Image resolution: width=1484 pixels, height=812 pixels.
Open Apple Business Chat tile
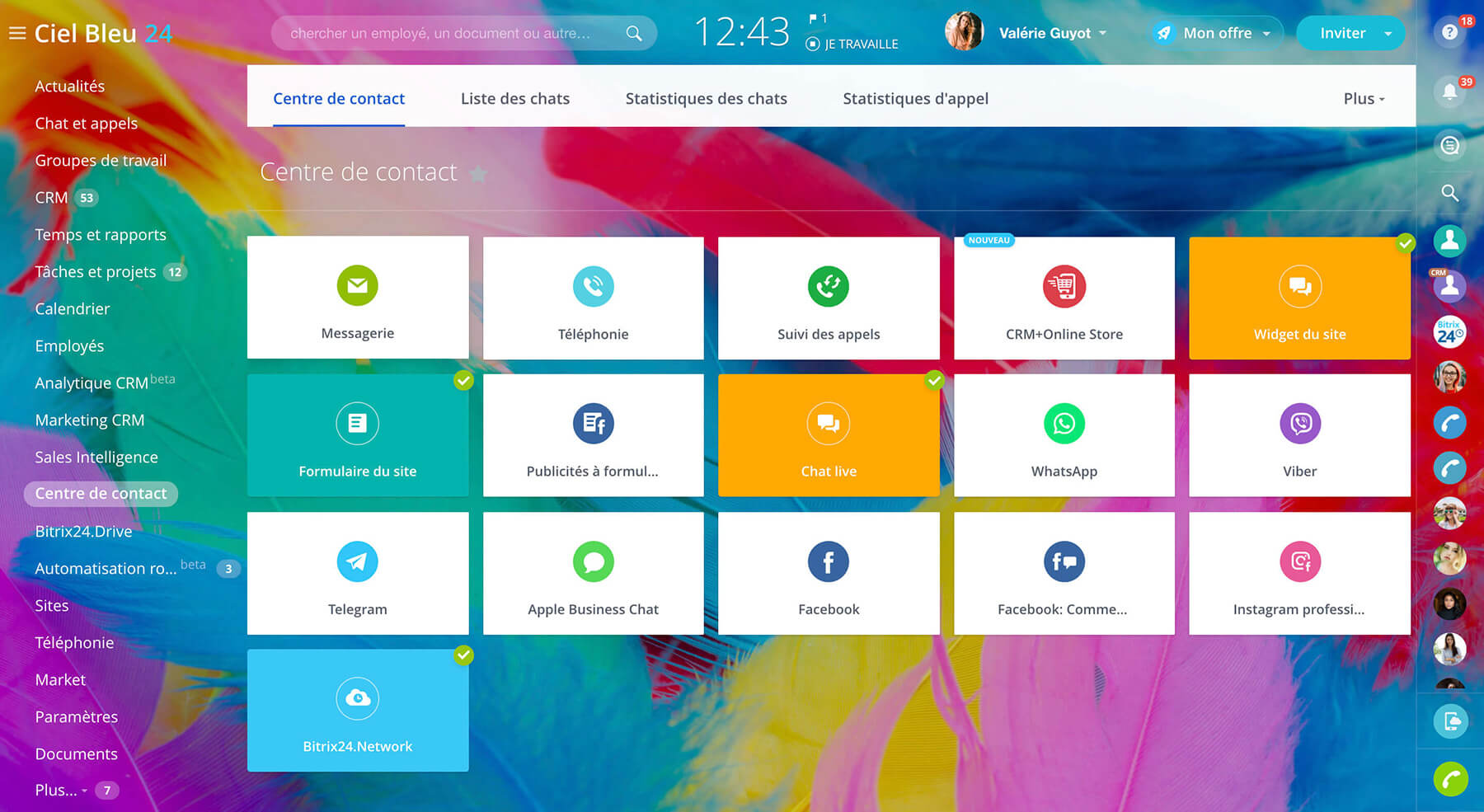coord(593,573)
